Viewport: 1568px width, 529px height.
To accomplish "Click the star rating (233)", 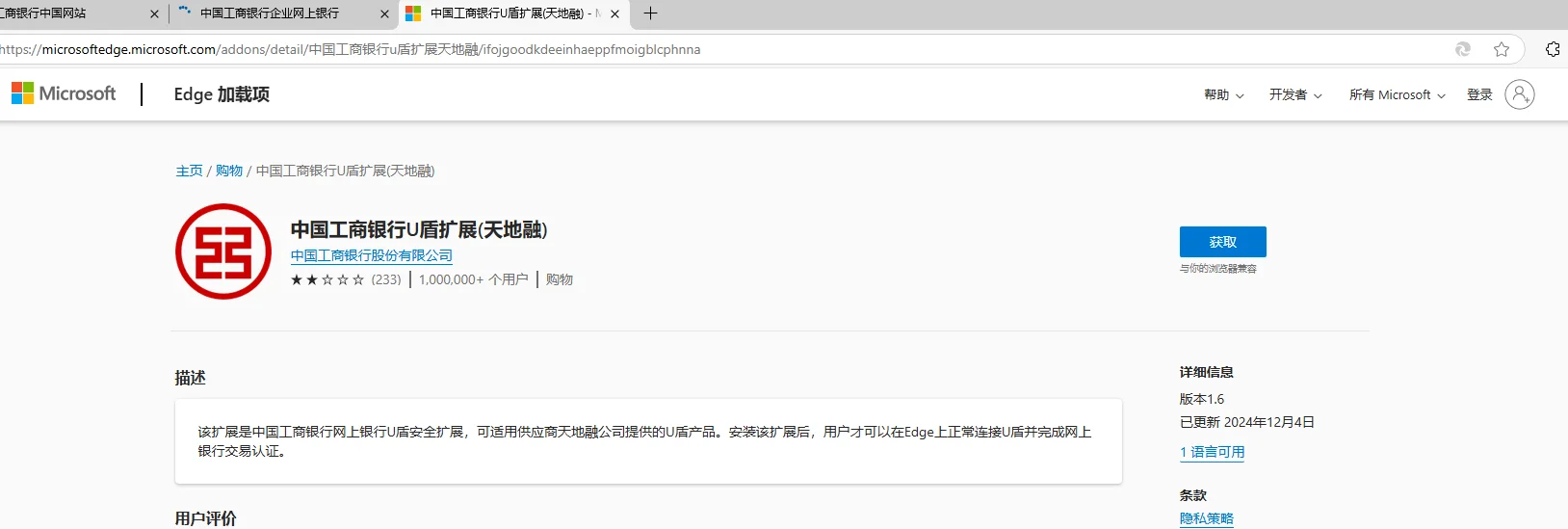I will 346,279.
